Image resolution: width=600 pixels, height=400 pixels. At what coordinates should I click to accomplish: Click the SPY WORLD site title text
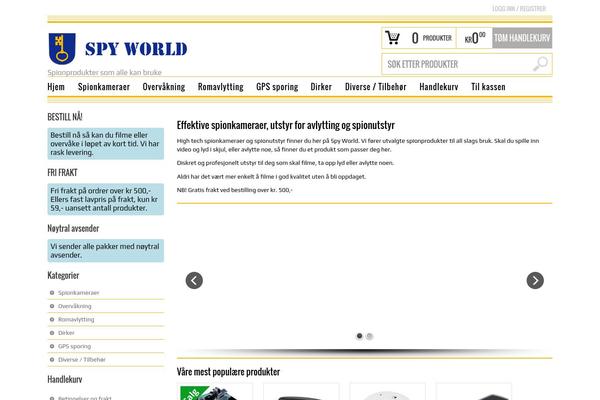tap(136, 49)
